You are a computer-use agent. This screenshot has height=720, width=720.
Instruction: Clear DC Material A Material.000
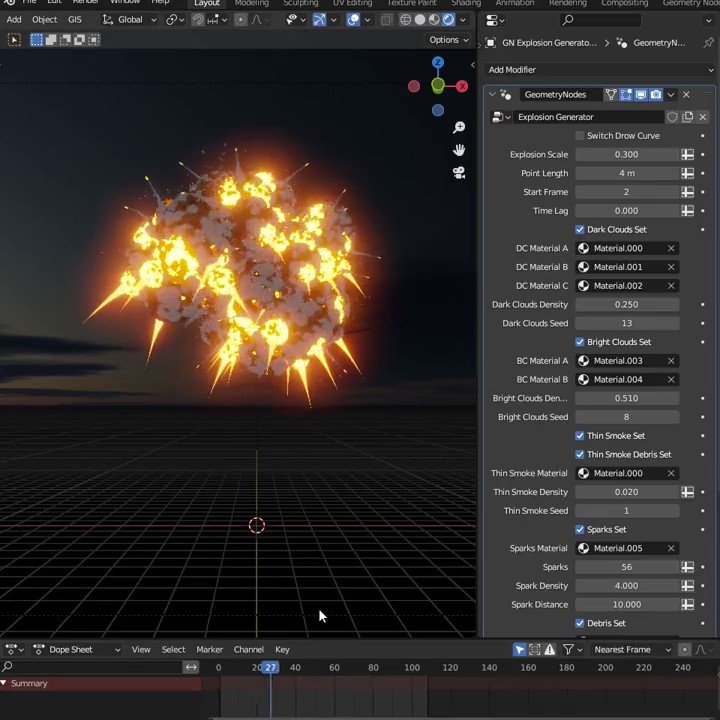[671, 248]
